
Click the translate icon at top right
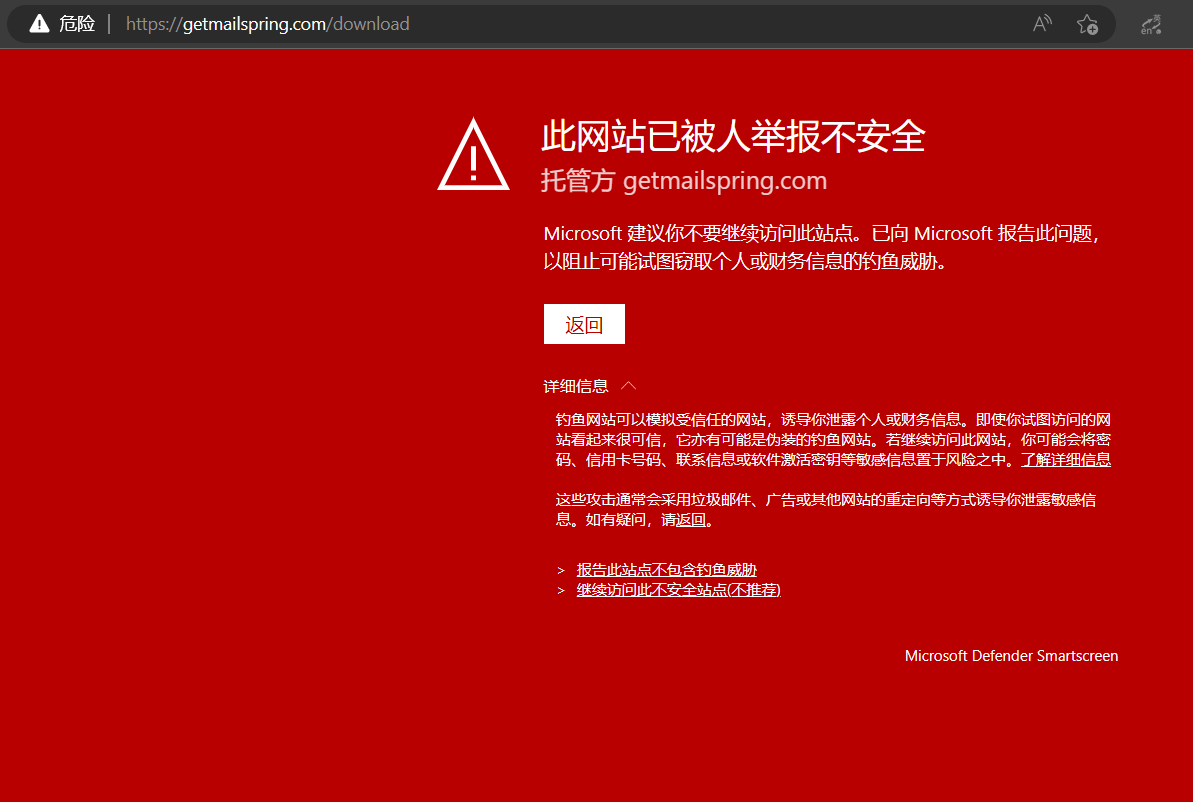click(x=1151, y=24)
